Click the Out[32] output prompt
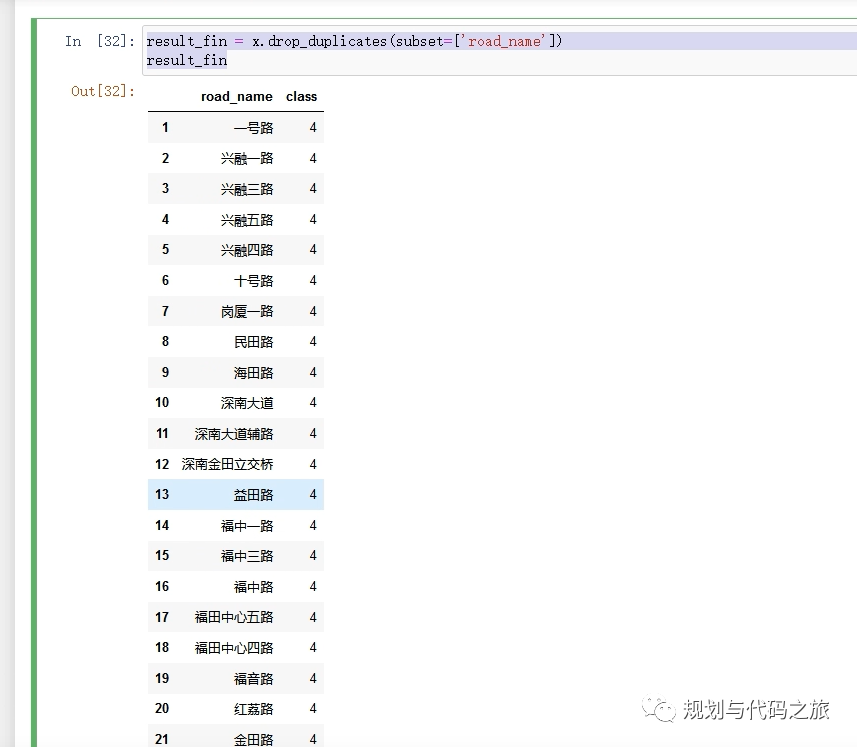 103,91
